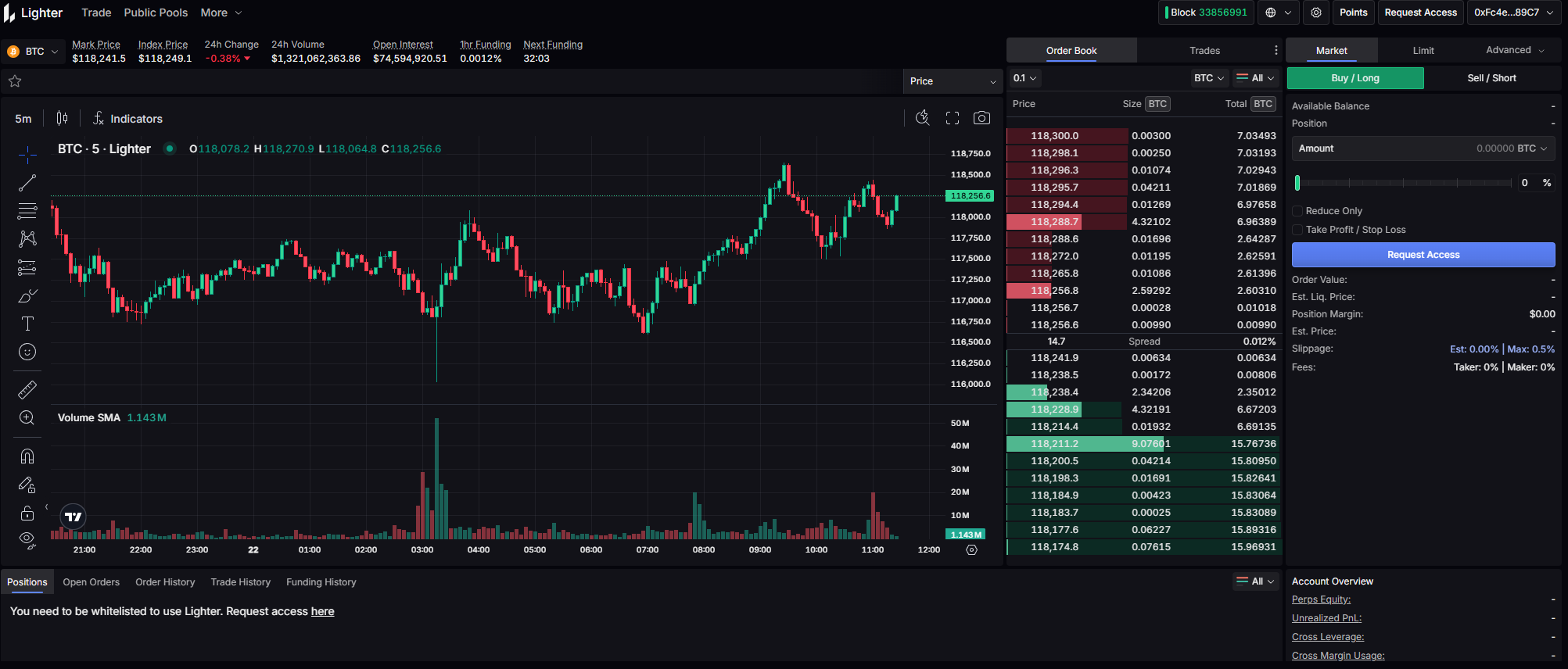Select the text annotation tool
1568x669 pixels.
(x=27, y=324)
